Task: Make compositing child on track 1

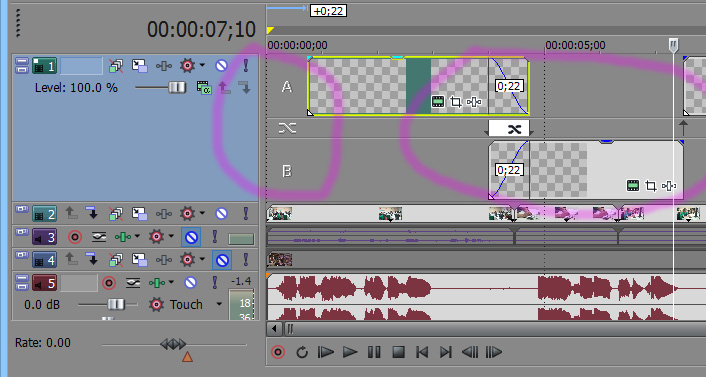Action: point(245,87)
